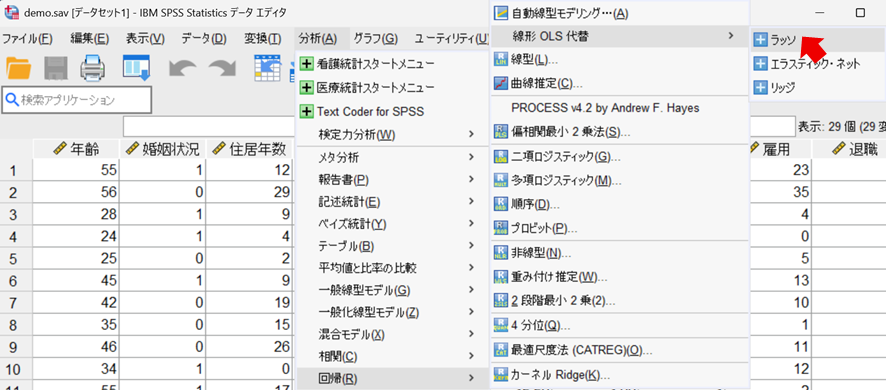Expand the 混合モデル(X) submenu
Image resolution: width=886 pixels, height=390 pixels.
click(392, 335)
